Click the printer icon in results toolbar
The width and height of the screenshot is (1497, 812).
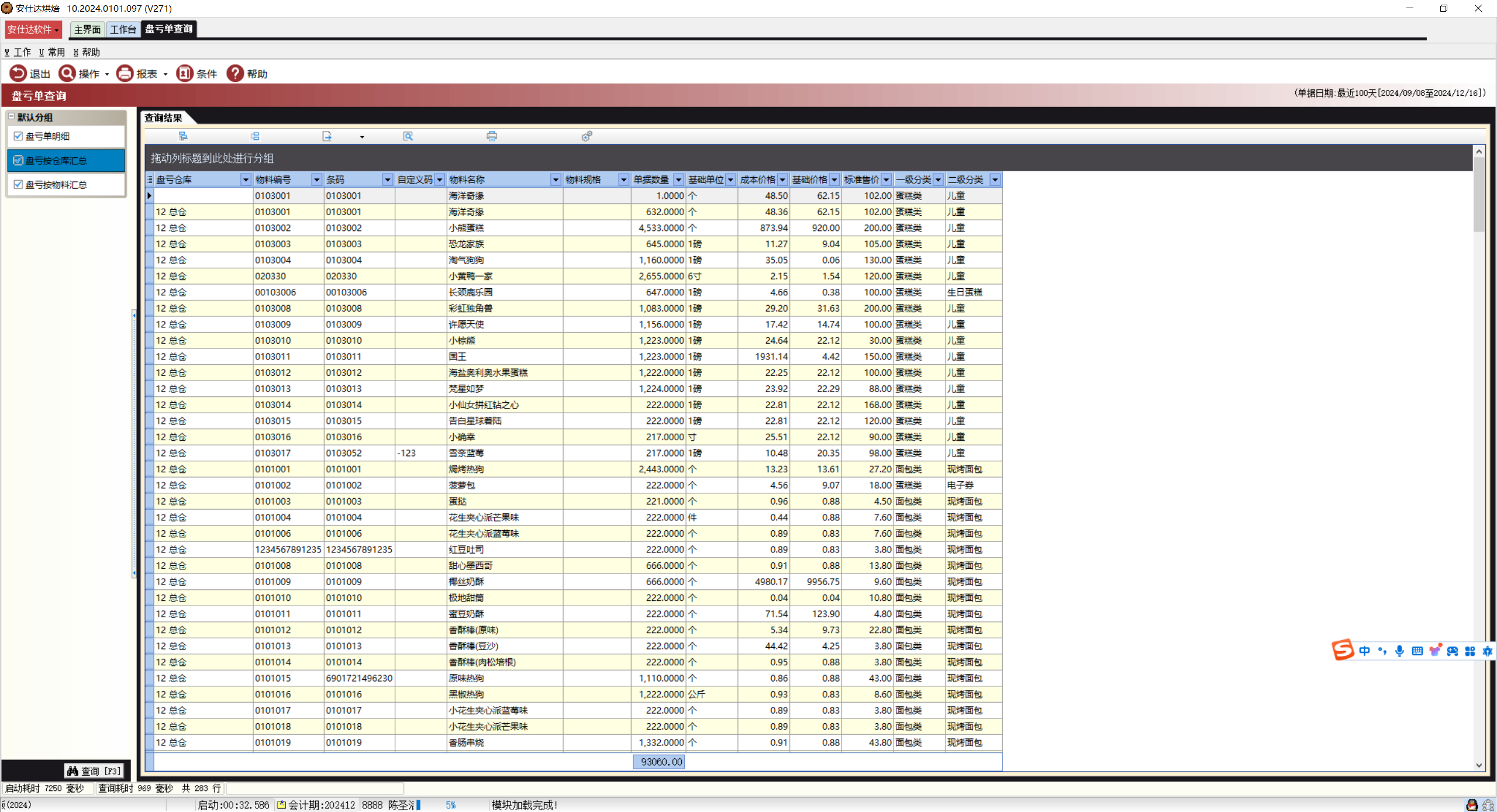coord(492,136)
